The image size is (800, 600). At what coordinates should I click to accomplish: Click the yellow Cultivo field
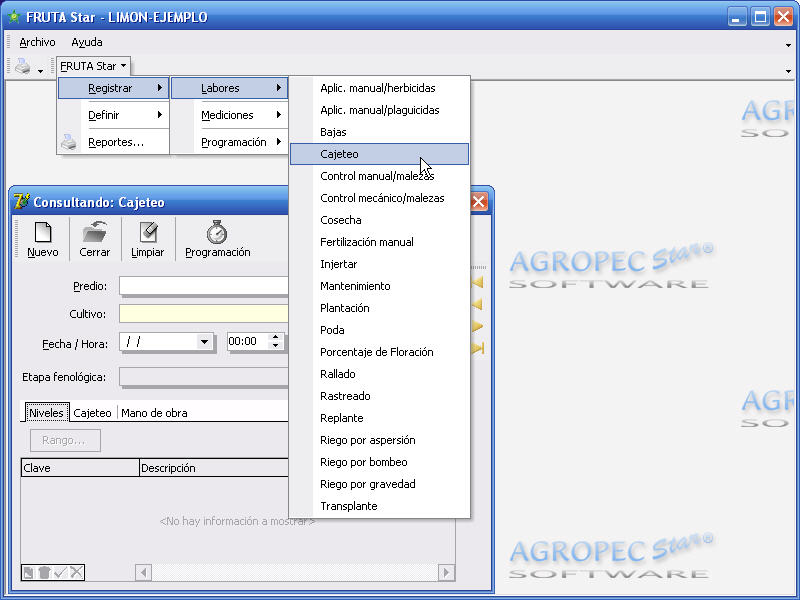[x=204, y=314]
